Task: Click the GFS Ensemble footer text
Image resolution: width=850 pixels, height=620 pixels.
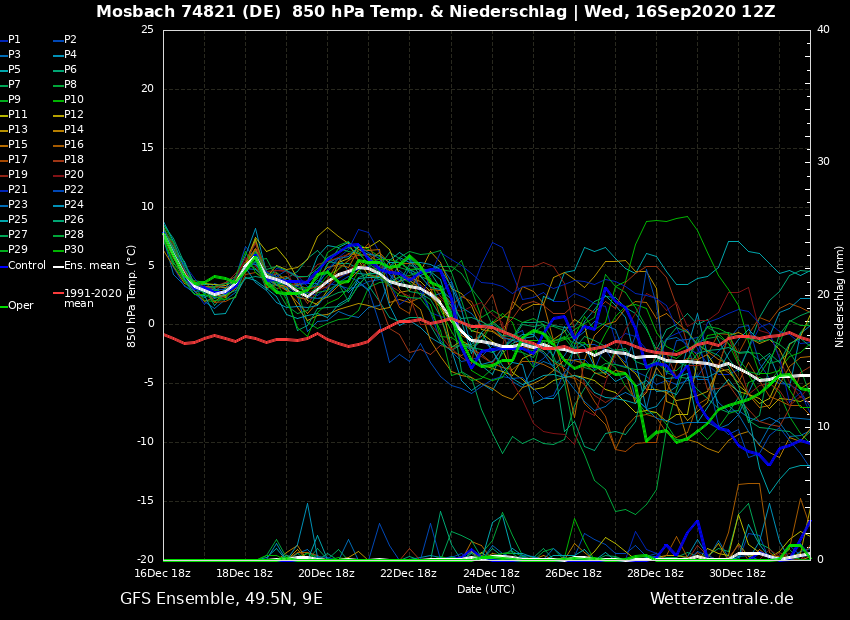Action: coord(221,599)
